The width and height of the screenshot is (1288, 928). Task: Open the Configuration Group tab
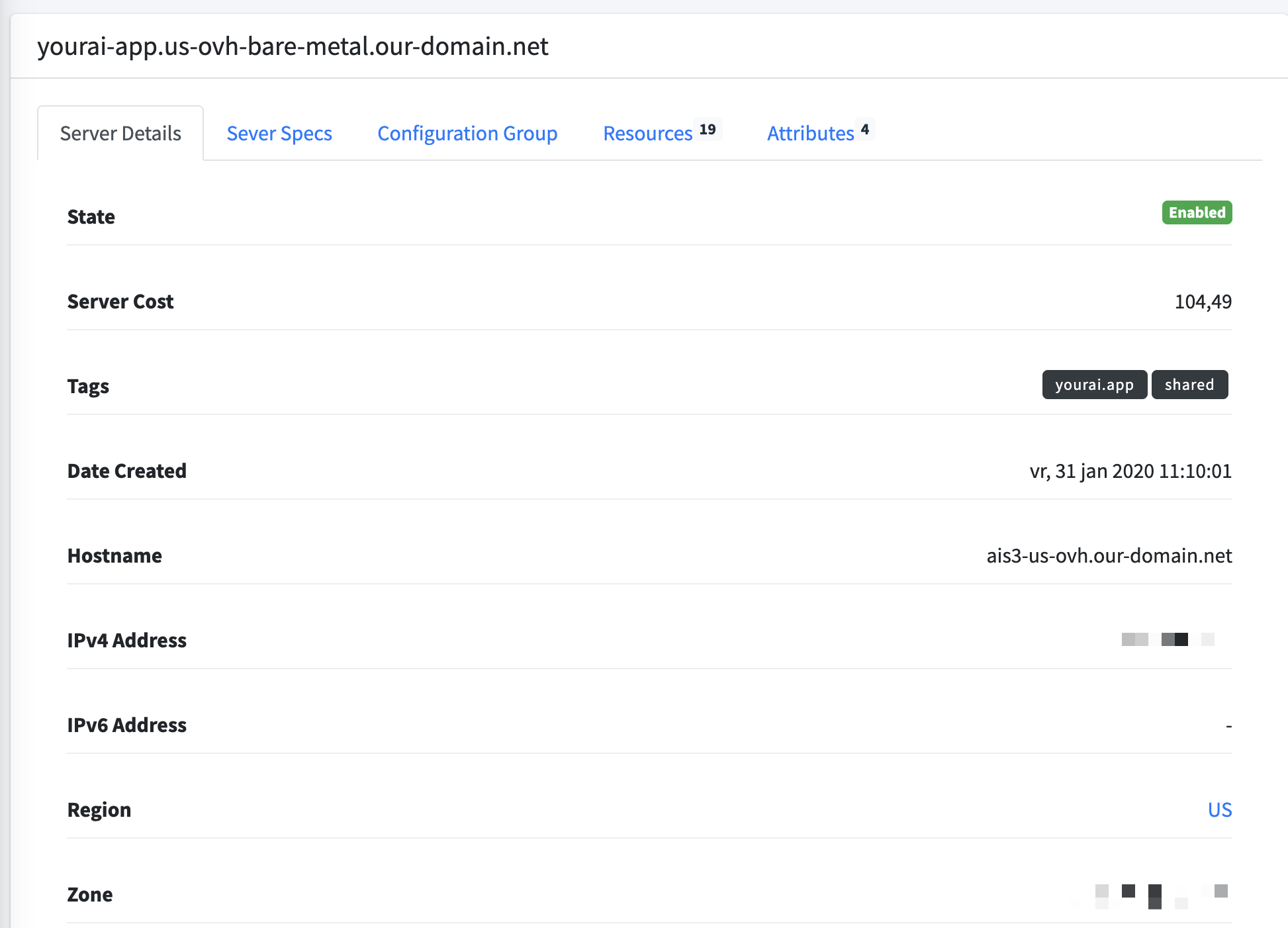[467, 133]
